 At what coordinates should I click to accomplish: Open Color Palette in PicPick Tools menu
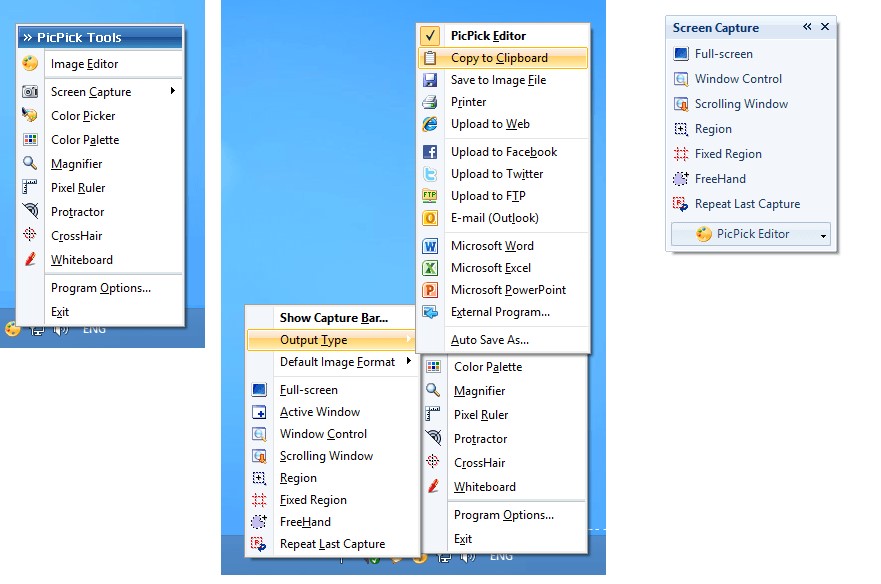[x=84, y=140]
